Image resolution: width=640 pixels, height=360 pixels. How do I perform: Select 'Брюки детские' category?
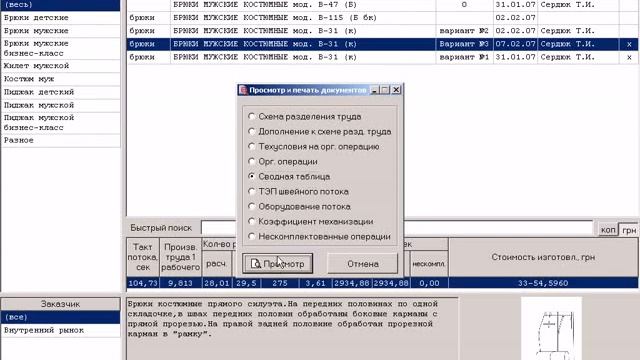[x=60, y=18]
